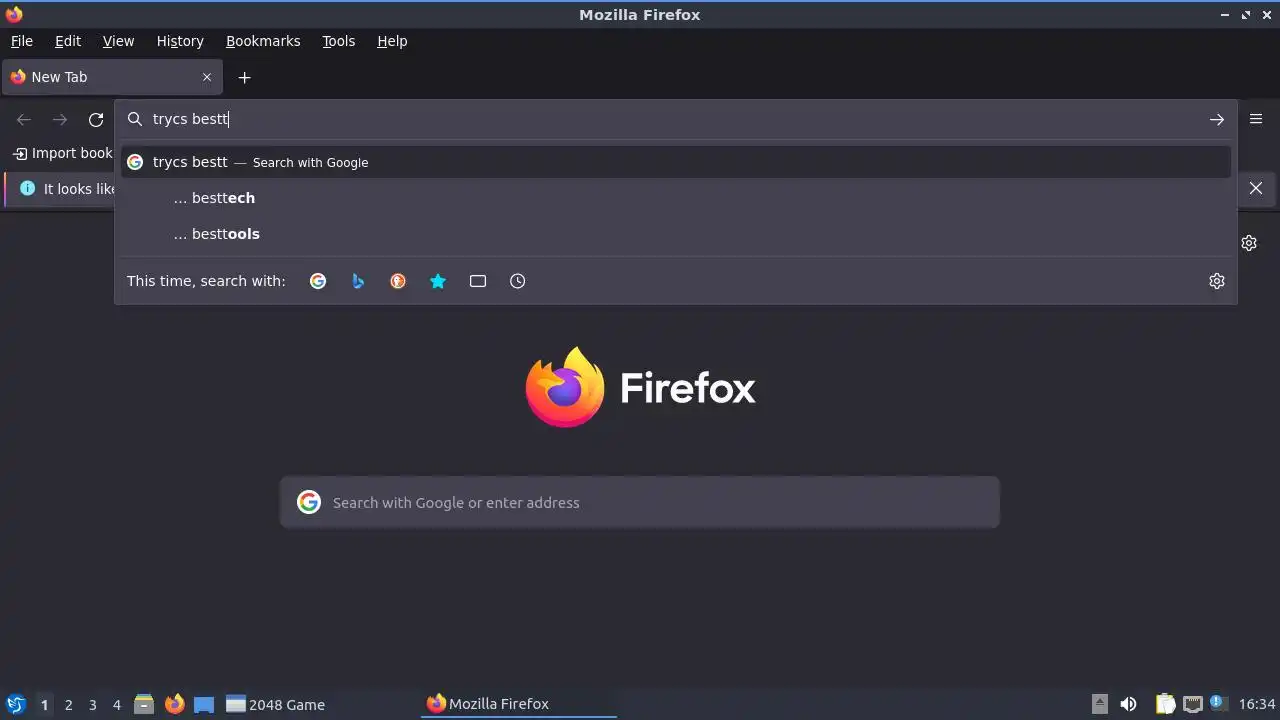Dismiss the notification bar with X
This screenshot has width=1280, height=720.
[1256, 188]
